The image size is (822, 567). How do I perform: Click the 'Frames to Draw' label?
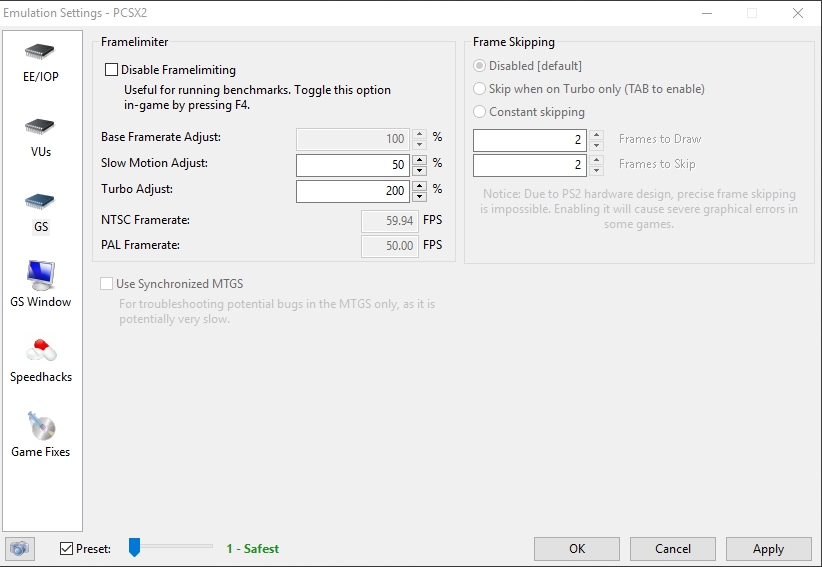[x=660, y=139]
